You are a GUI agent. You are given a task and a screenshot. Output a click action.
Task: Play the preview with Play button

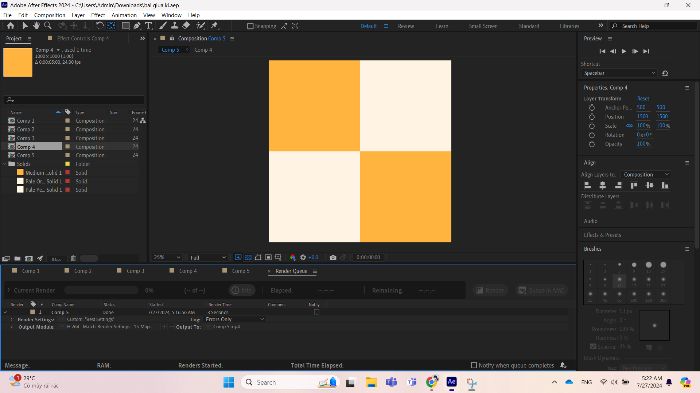(x=624, y=51)
